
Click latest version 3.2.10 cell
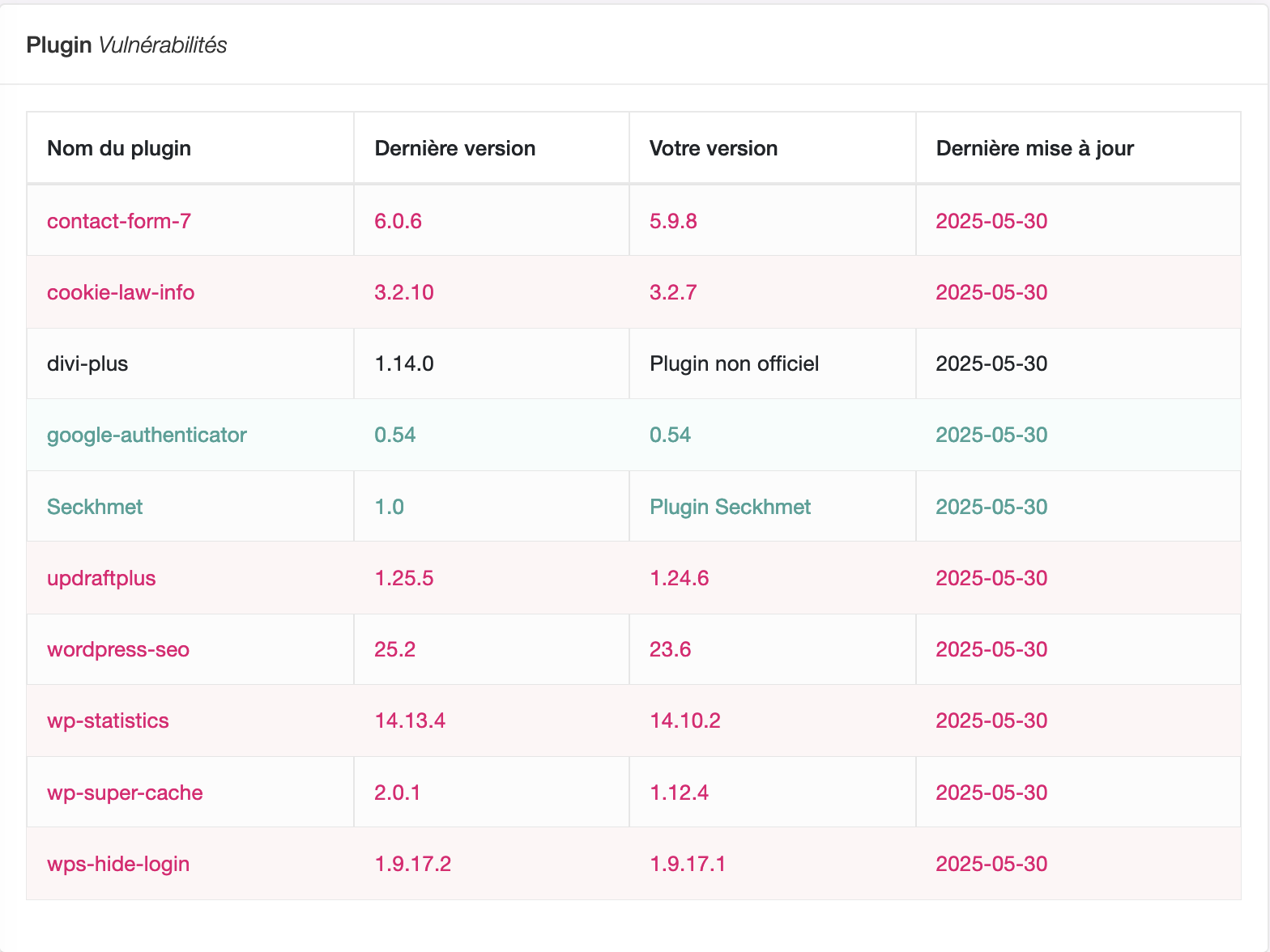404,292
